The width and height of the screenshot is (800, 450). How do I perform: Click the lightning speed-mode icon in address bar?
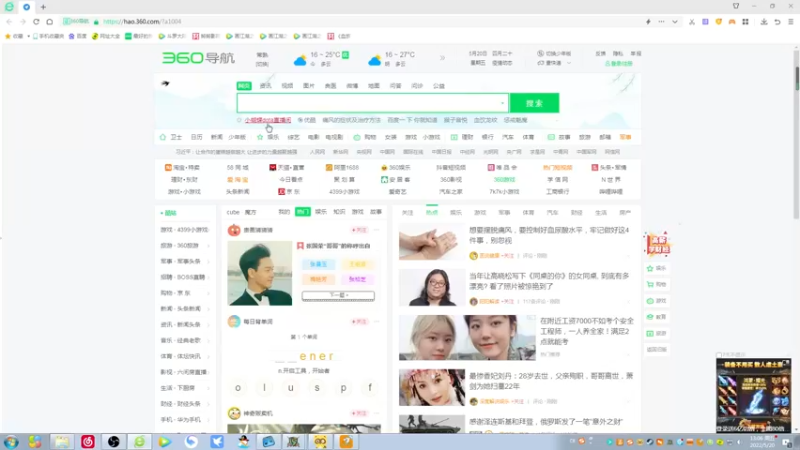(x=648, y=21)
